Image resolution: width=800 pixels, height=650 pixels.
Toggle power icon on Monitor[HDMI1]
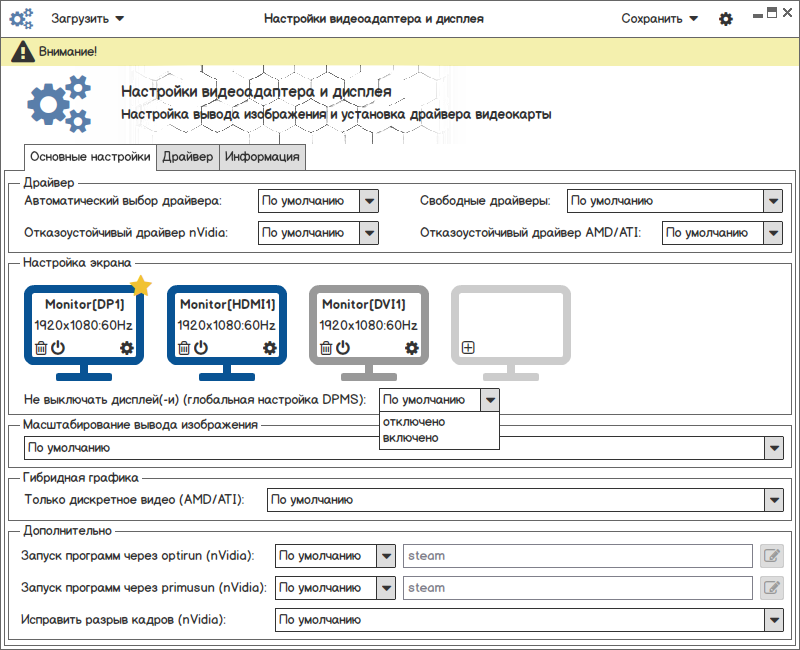pyautogui.click(x=201, y=347)
